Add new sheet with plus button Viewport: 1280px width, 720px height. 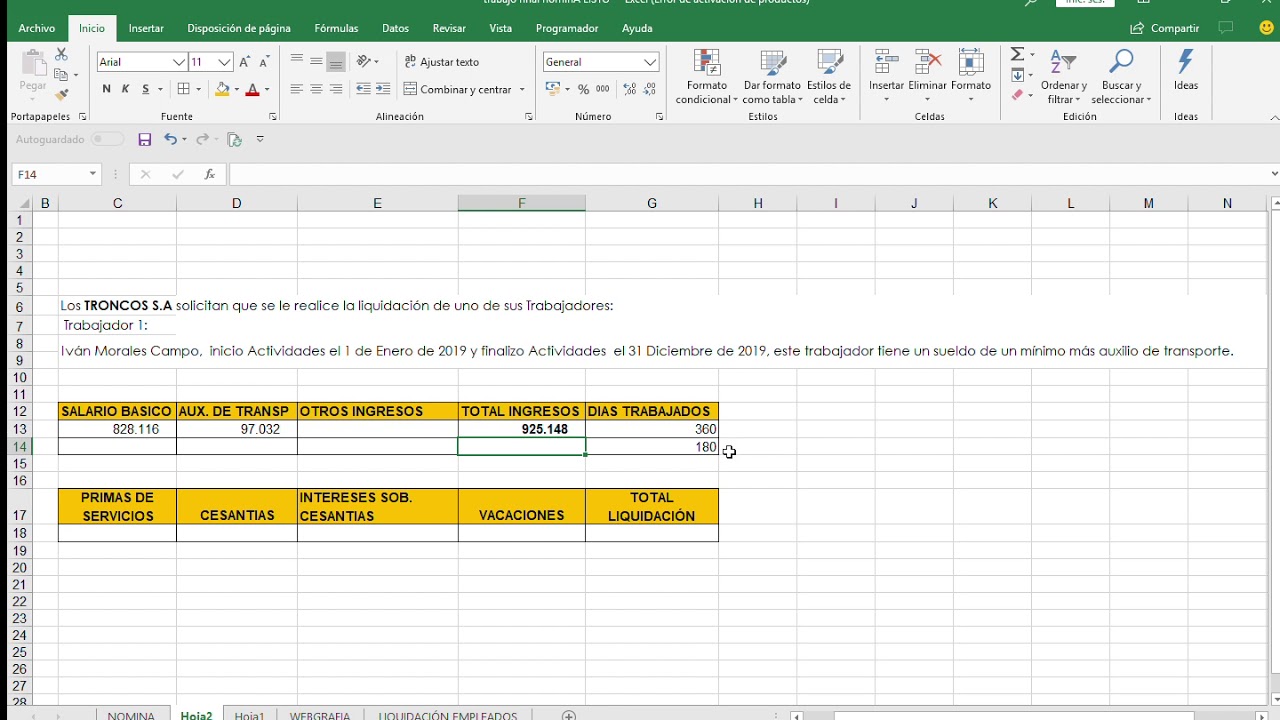pyautogui.click(x=569, y=714)
